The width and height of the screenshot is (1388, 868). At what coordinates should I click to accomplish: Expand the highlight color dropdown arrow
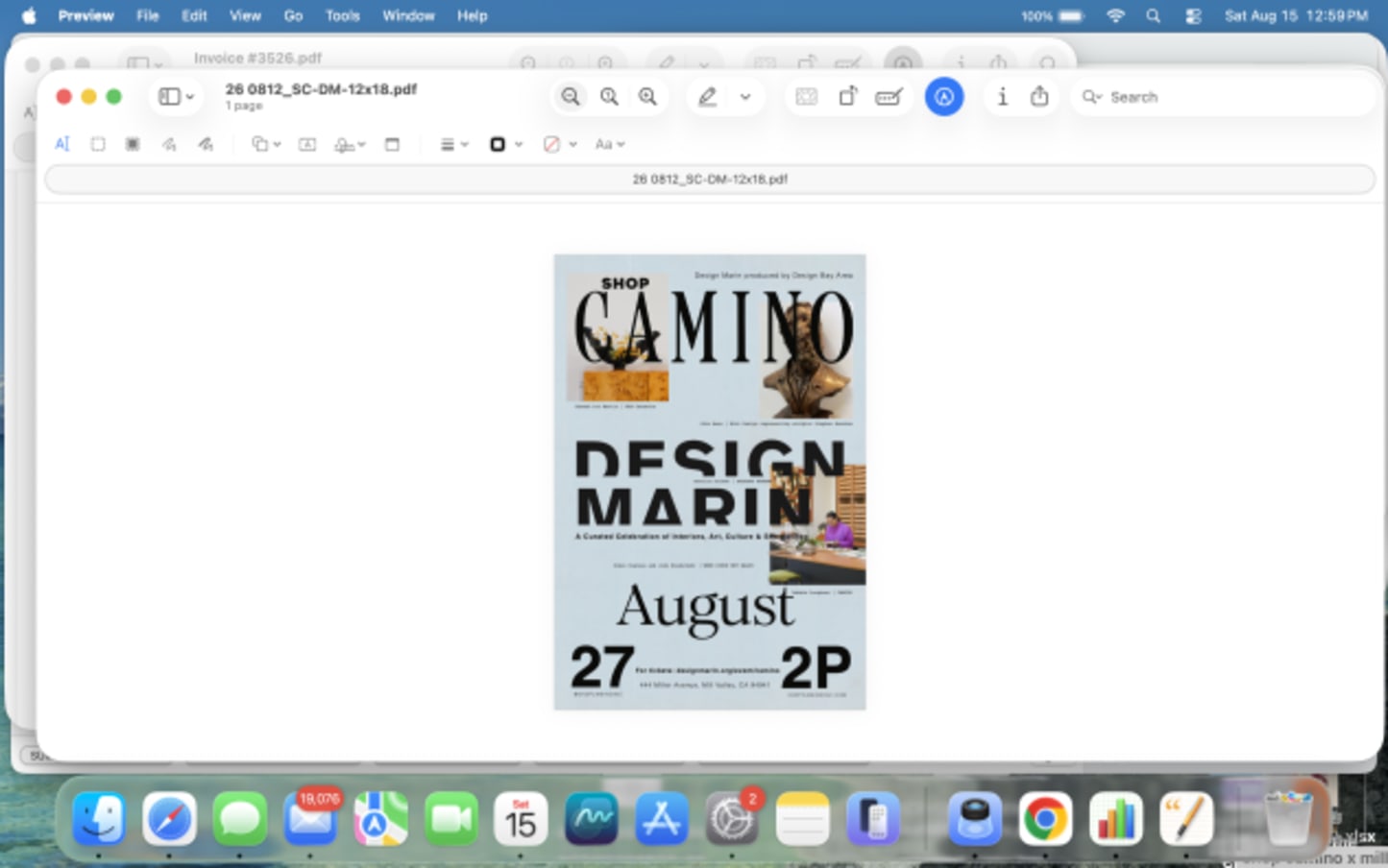coord(745,96)
